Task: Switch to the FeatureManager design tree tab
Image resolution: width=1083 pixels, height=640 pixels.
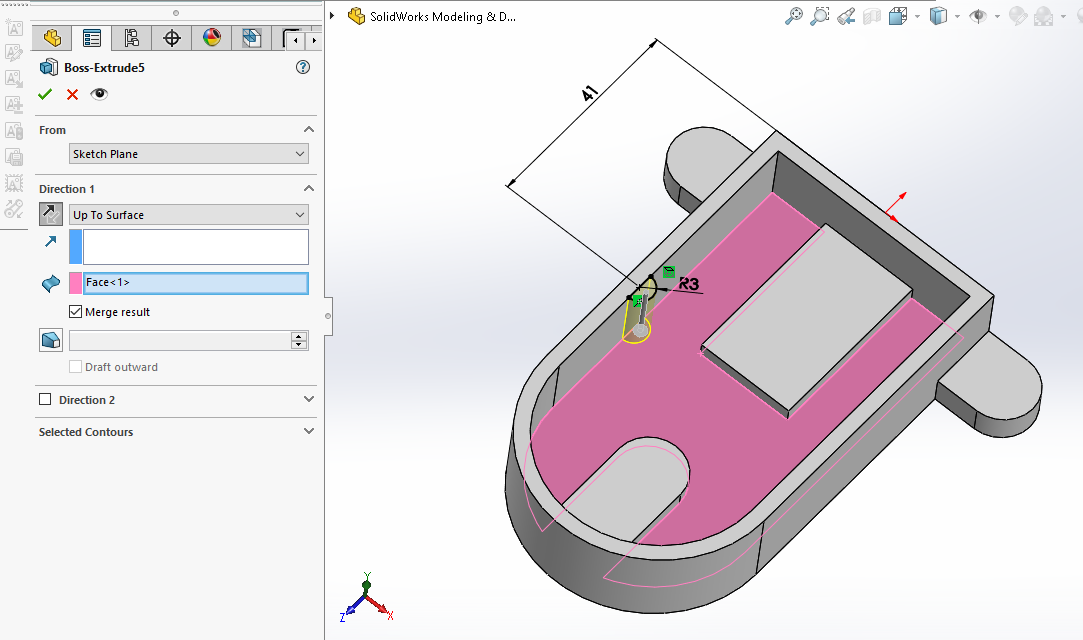Action: [52, 38]
